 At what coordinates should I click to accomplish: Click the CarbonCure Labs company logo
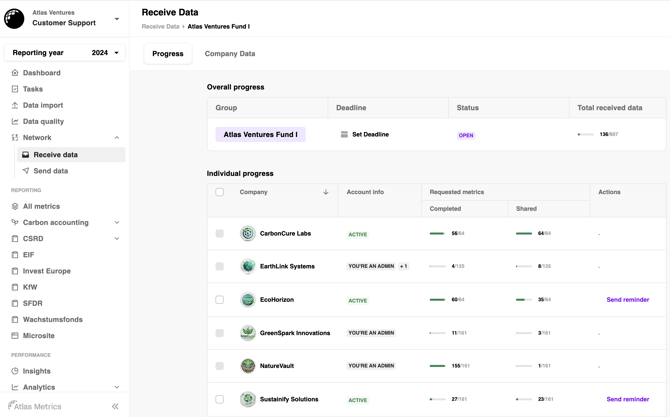coord(248,234)
